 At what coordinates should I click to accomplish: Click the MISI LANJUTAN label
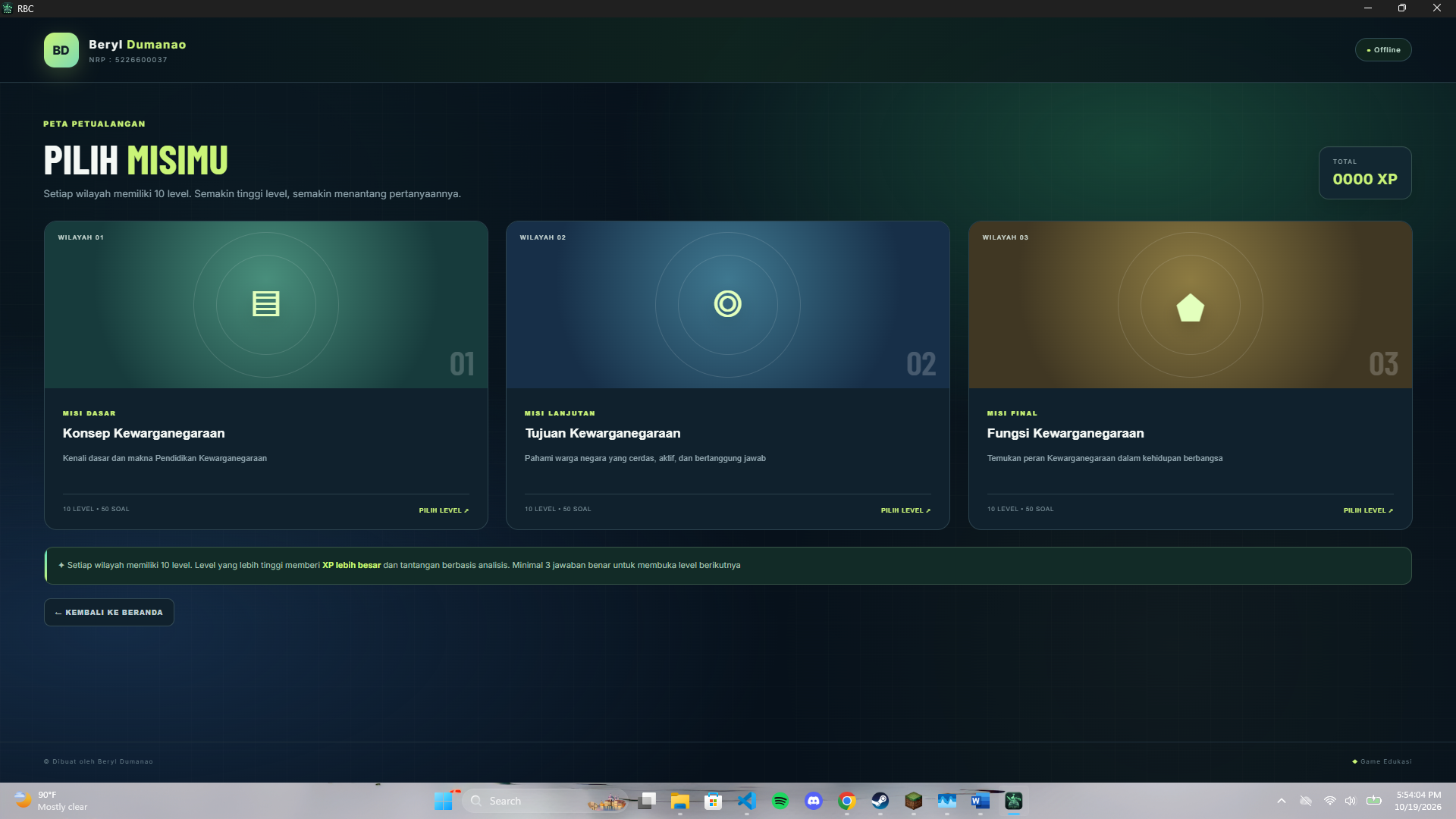click(x=560, y=413)
